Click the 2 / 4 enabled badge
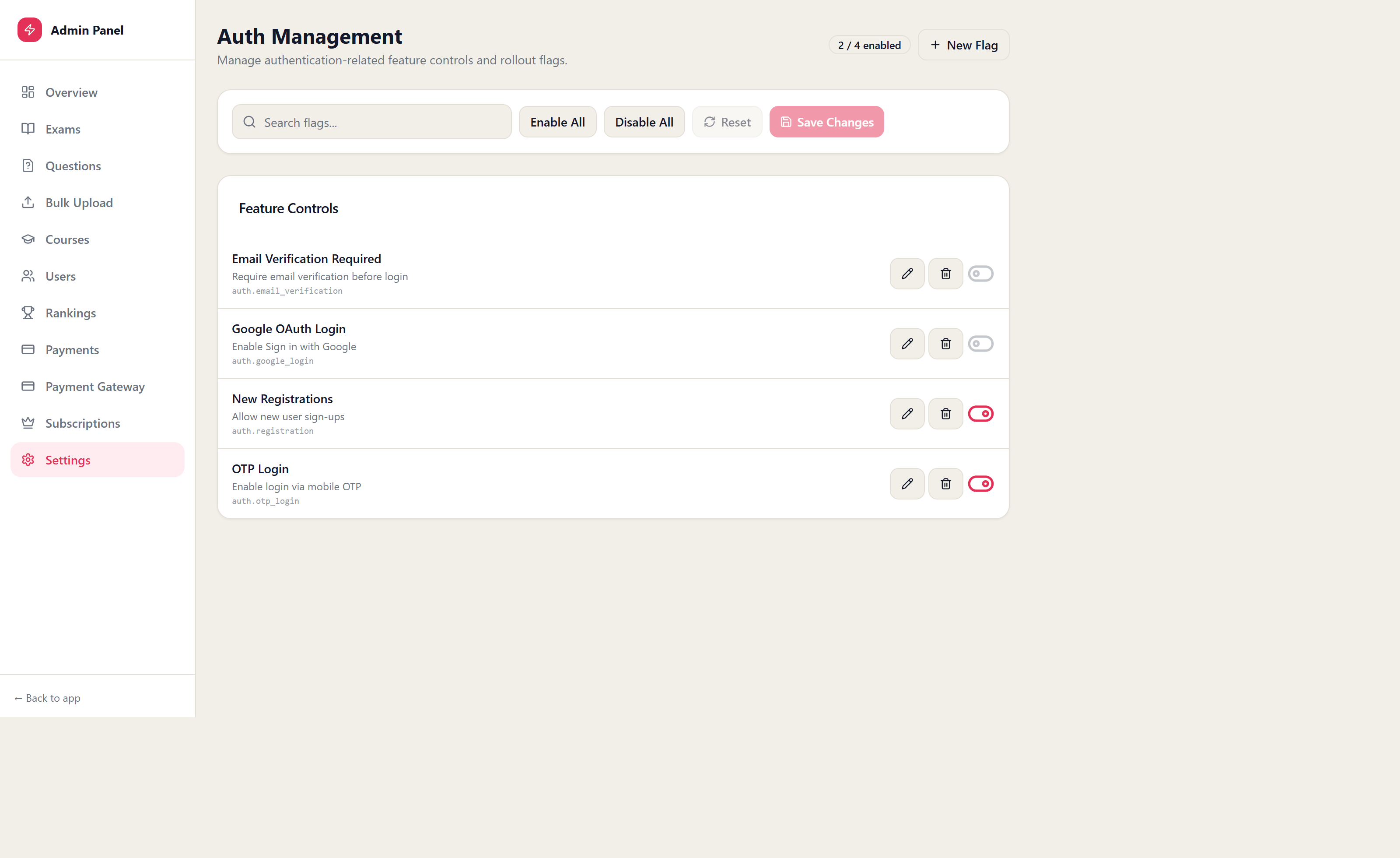 click(869, 45)
